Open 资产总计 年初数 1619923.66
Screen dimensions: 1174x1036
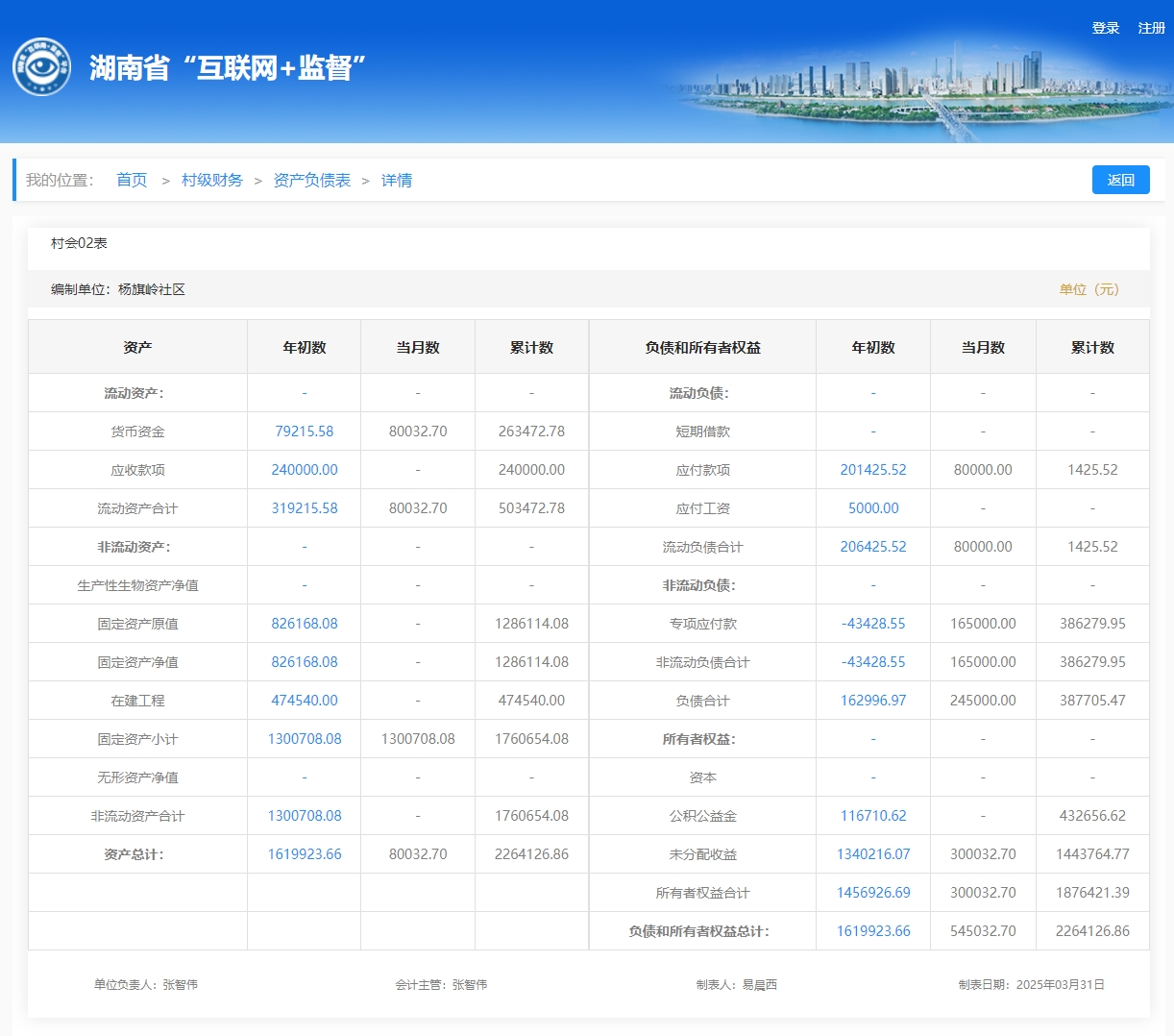point(305,854)
